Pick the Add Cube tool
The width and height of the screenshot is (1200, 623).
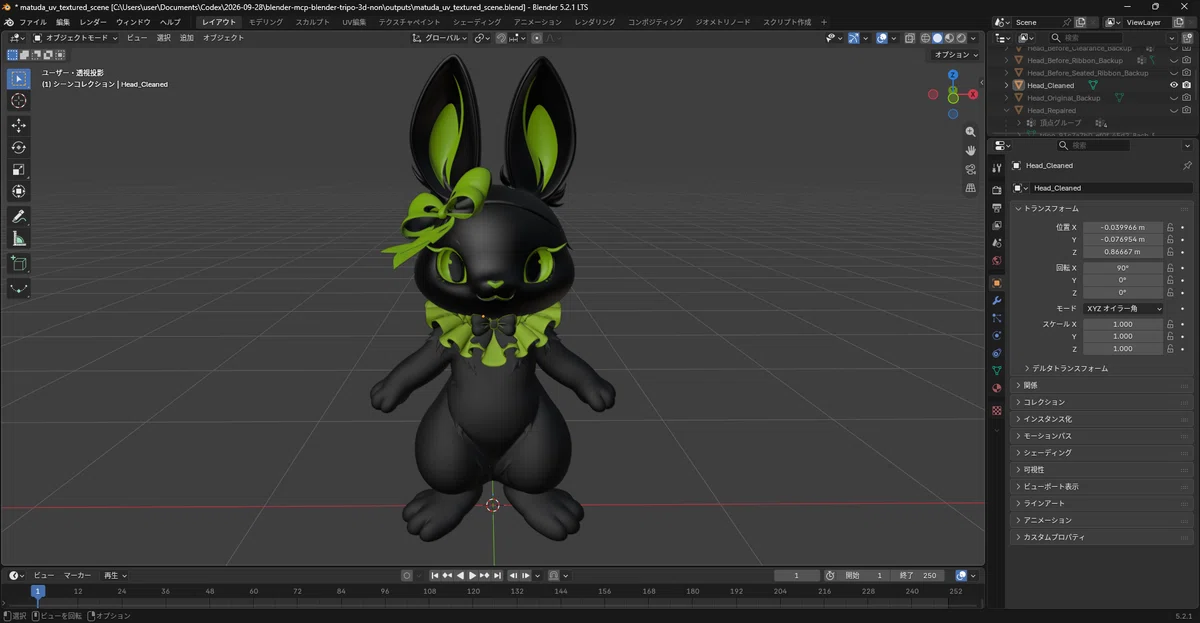pyautogui.click(x=19, y=263)
